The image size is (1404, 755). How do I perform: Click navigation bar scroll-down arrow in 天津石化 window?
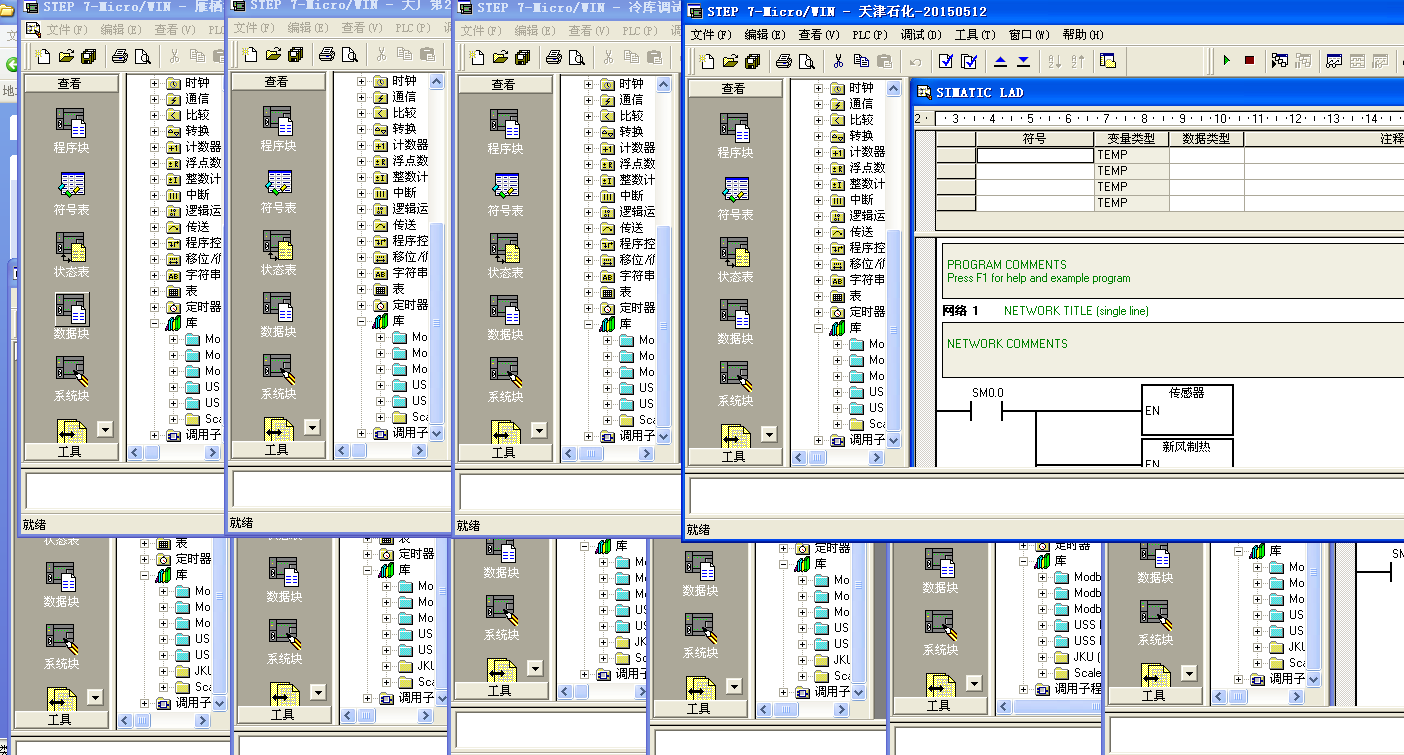point(769,434)
